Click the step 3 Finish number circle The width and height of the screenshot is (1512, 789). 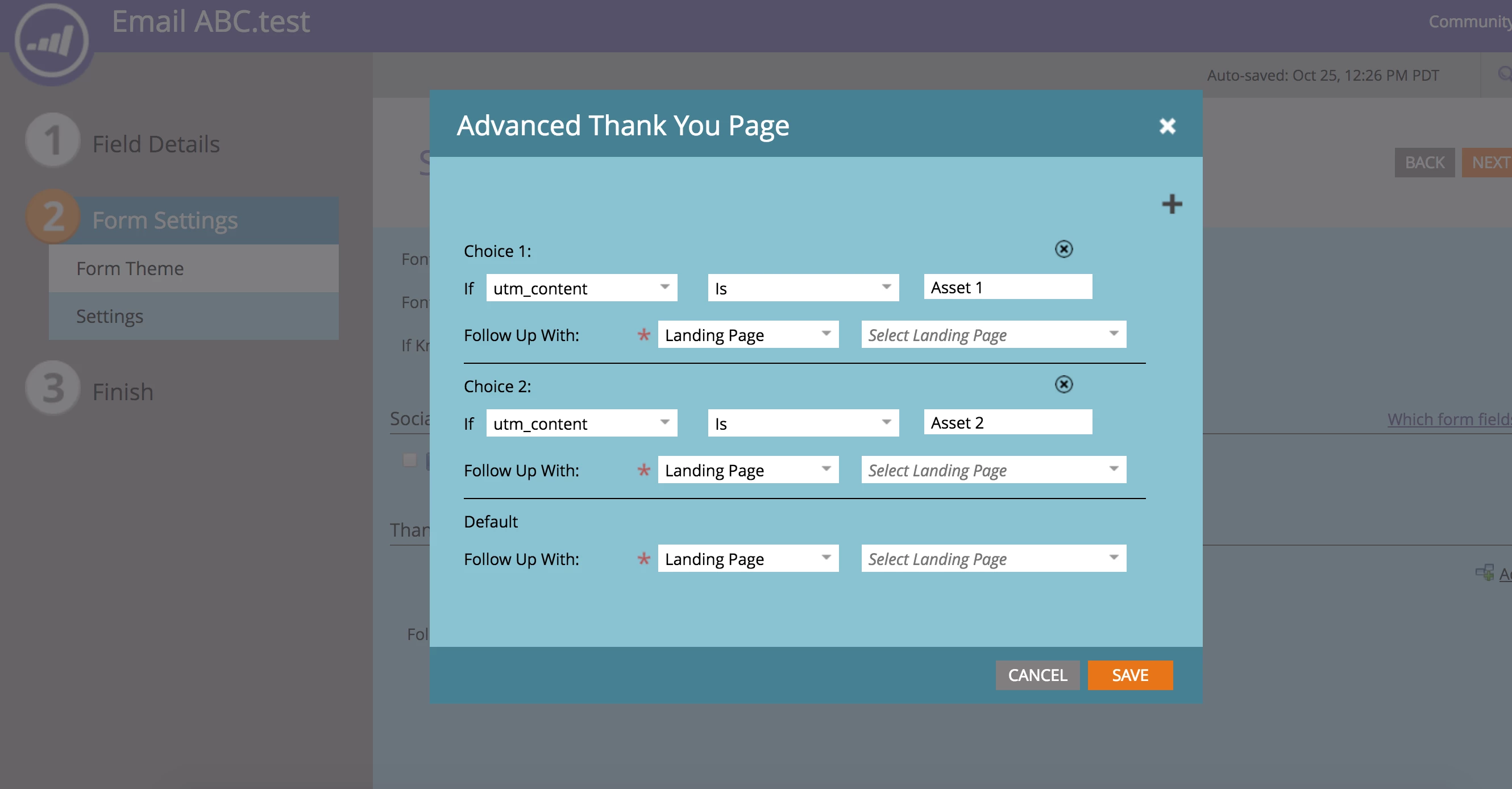click(53, 389)
